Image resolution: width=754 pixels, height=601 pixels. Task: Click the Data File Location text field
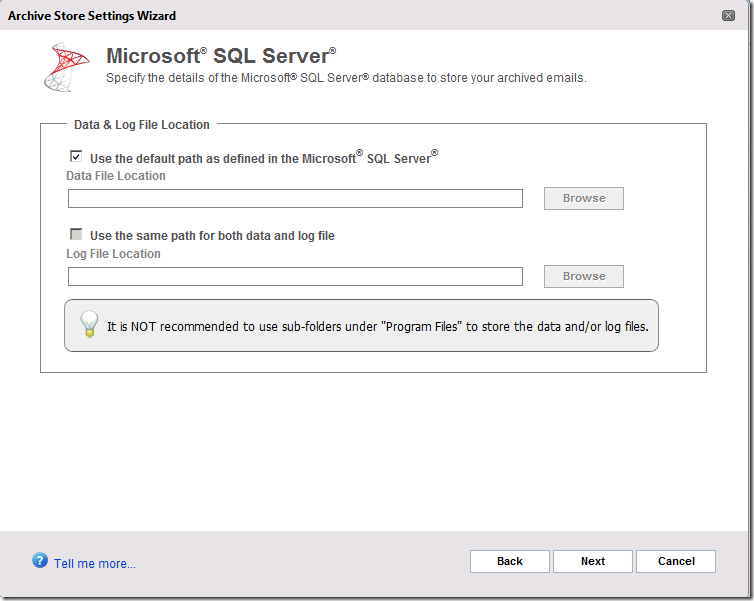coord(295,198)
